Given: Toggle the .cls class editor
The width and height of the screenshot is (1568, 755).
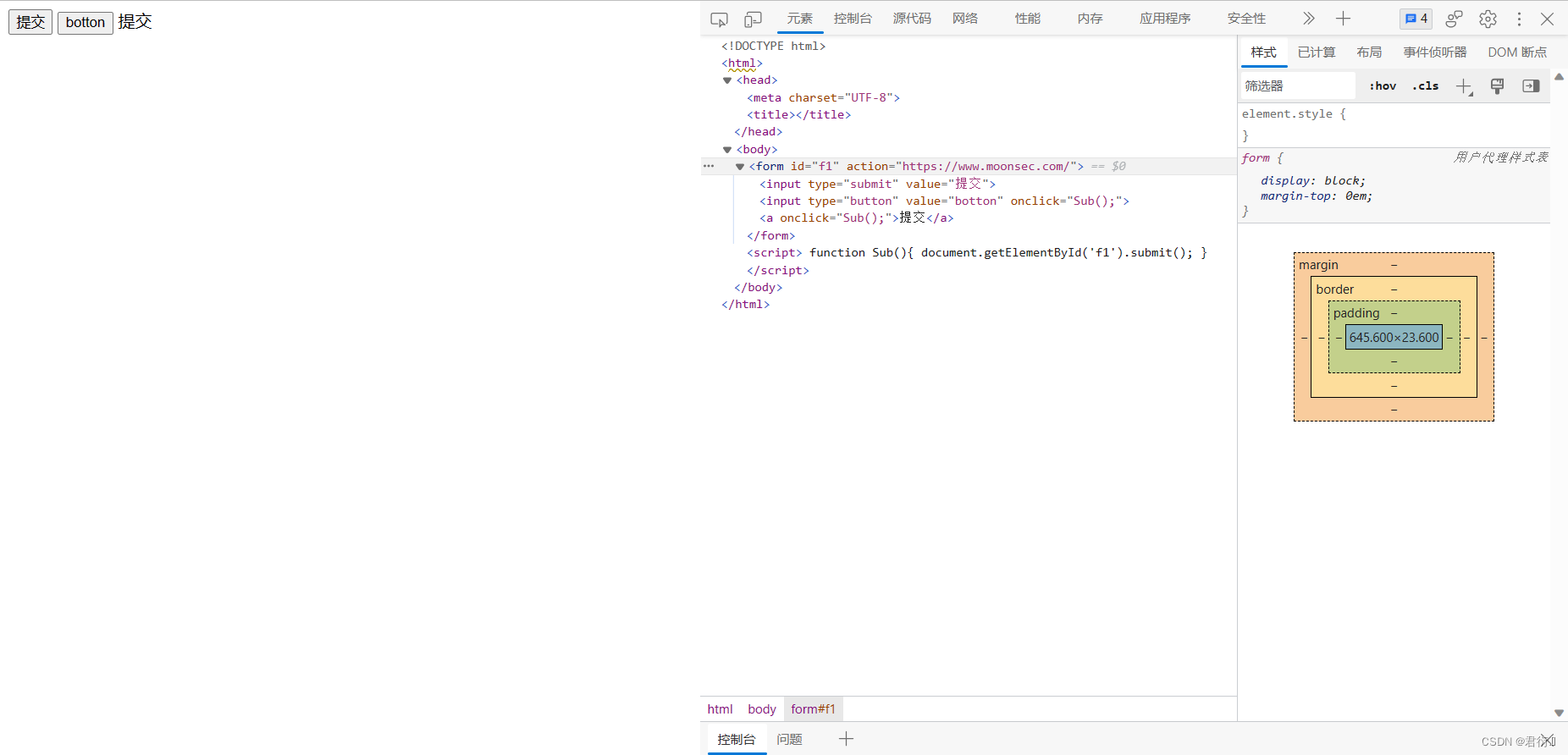Looking at the screenshot, I should [x=1426, y=85].
